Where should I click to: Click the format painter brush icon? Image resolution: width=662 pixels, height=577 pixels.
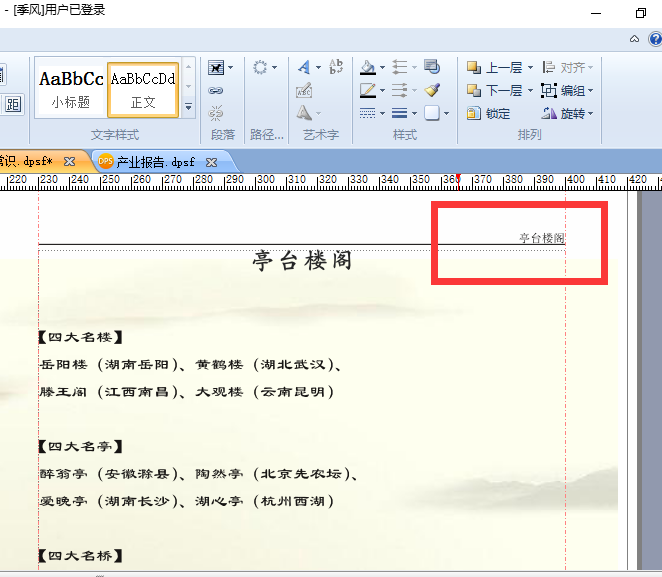point(432,89)
